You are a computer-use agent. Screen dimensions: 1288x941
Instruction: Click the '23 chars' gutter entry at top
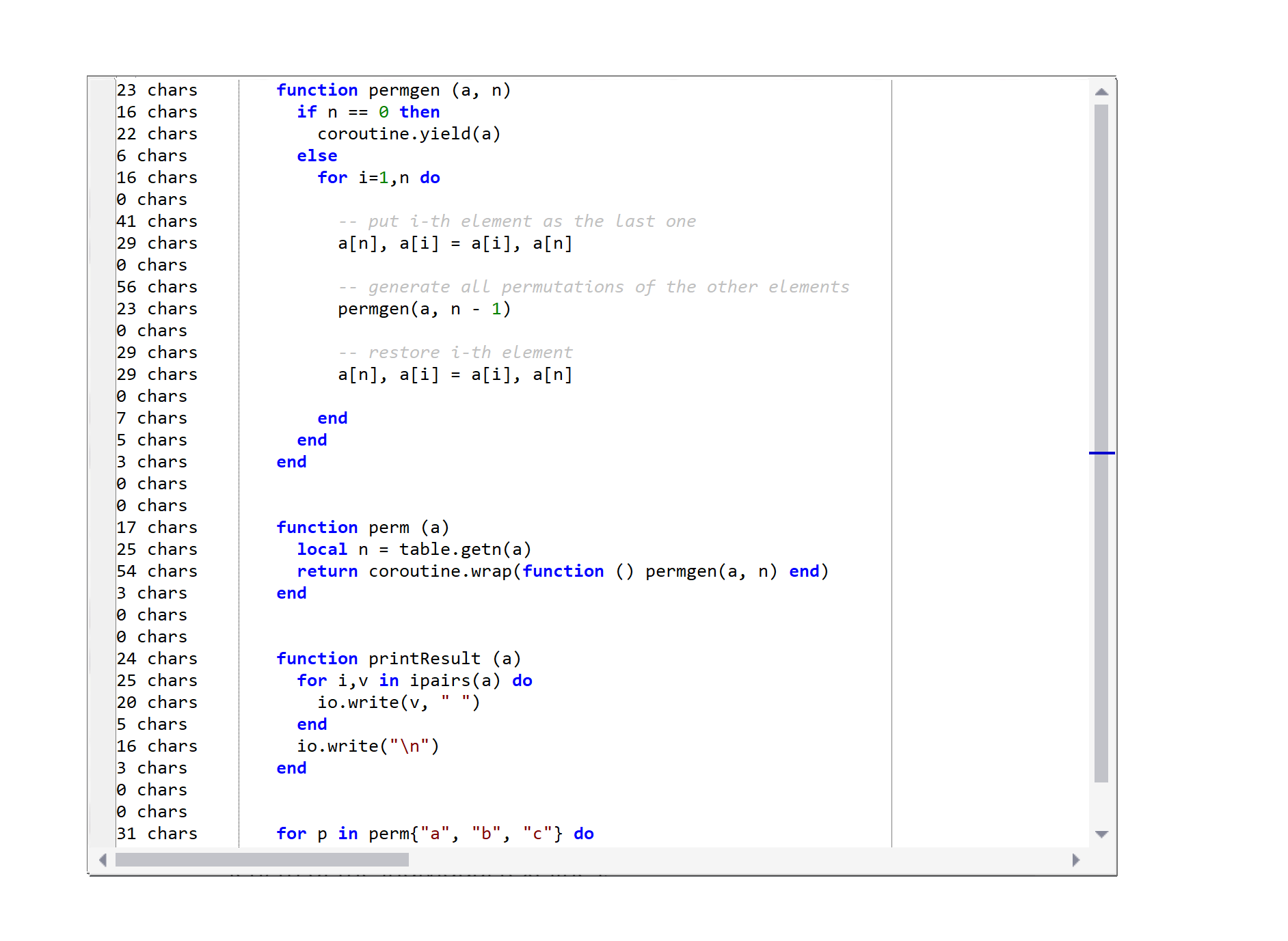pyautogui.click(x=157, y=90)
